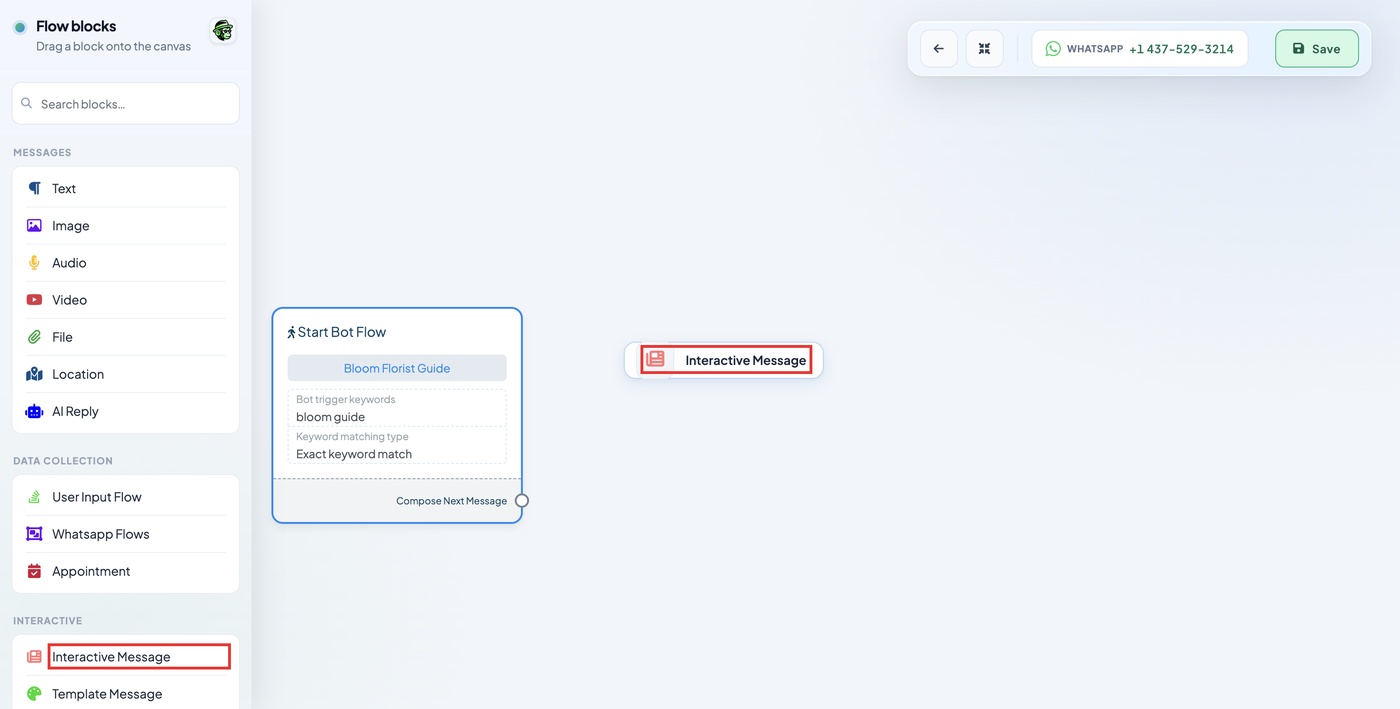This screenshot has width=1400, height=709.
Task: Select the Interactive Message node on canvas
Action: click(724, 360)
